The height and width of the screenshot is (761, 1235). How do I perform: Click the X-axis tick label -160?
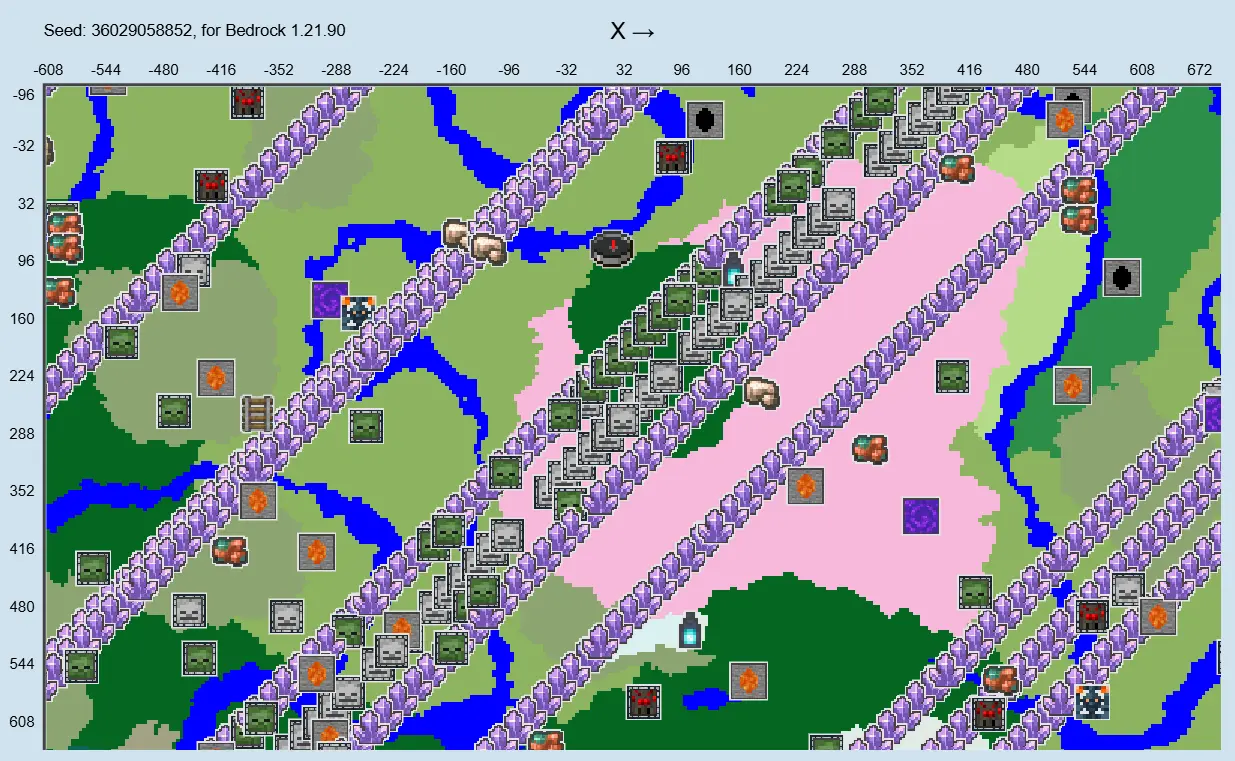tap(452, 70)
